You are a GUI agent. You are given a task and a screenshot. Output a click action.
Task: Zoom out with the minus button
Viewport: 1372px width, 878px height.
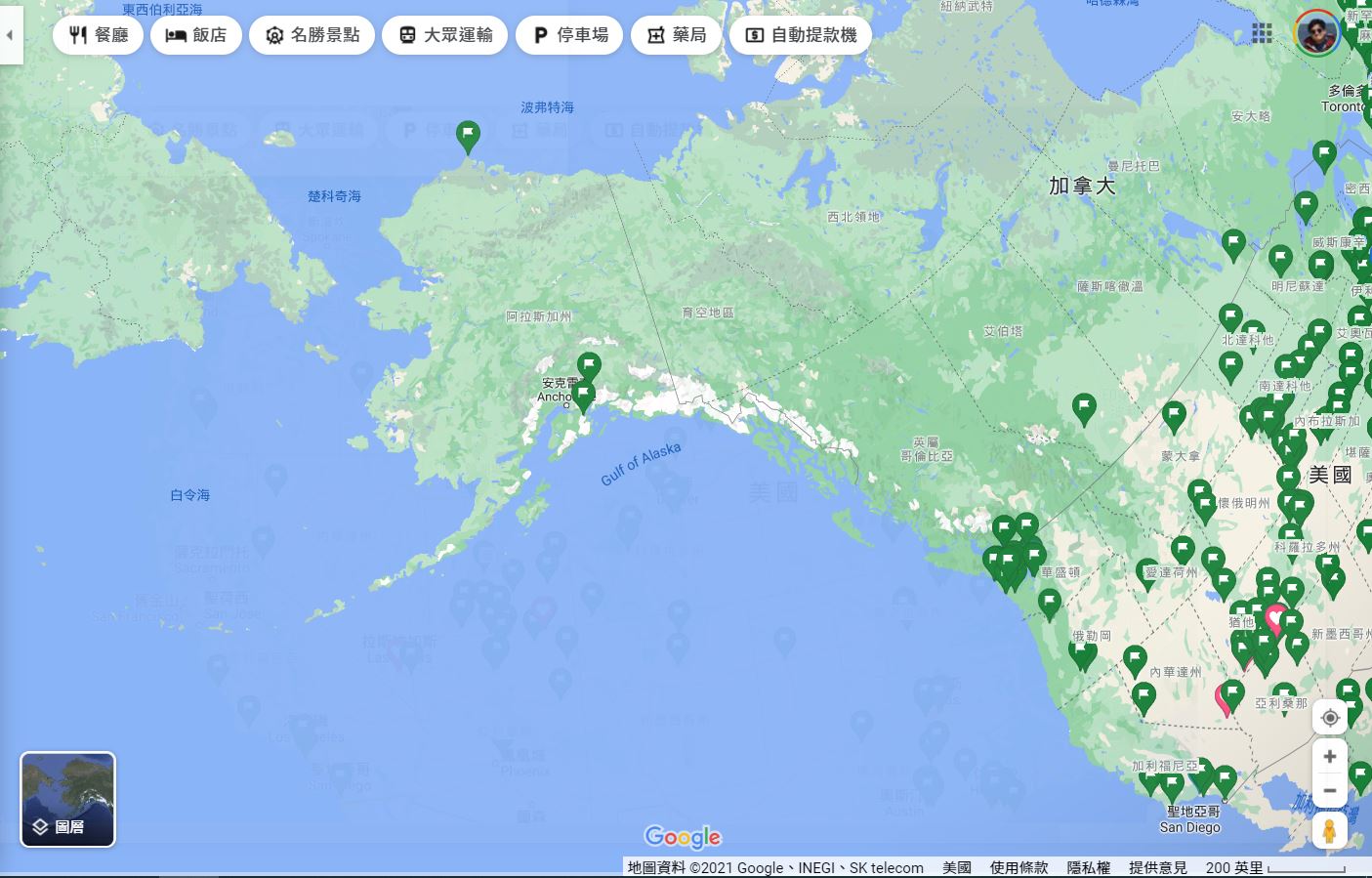[x=1329, y=791]
